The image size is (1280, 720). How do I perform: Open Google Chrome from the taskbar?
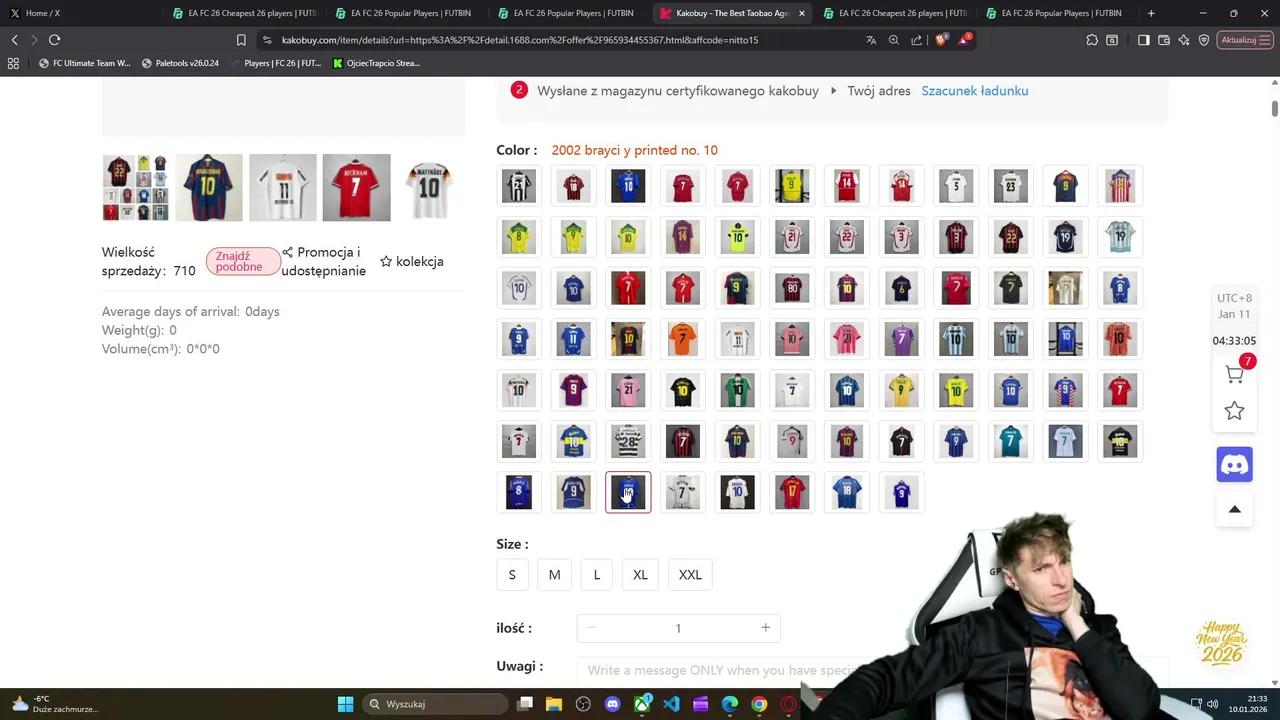[x=759, y=704]
